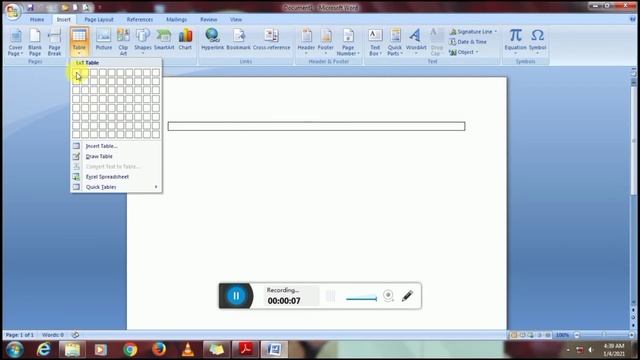This screenshot has width=640, height=360.
Task: Open the Windows Start button
Action: click(x=15, y=350)
